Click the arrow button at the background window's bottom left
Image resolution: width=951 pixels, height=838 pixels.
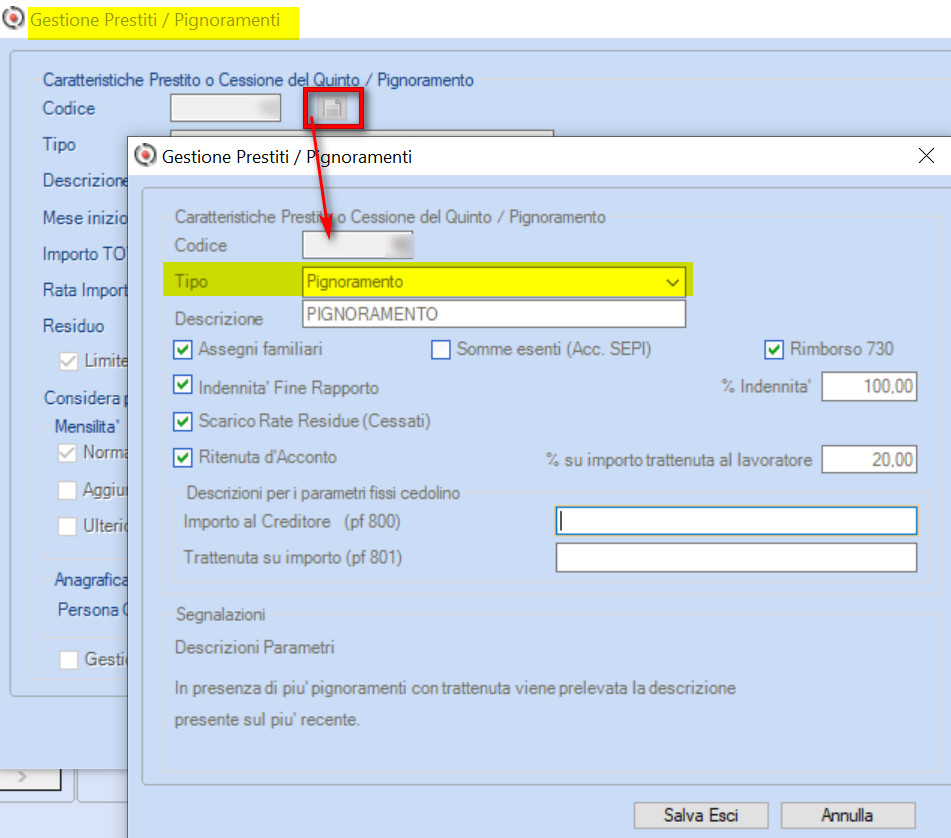[30, 778]
